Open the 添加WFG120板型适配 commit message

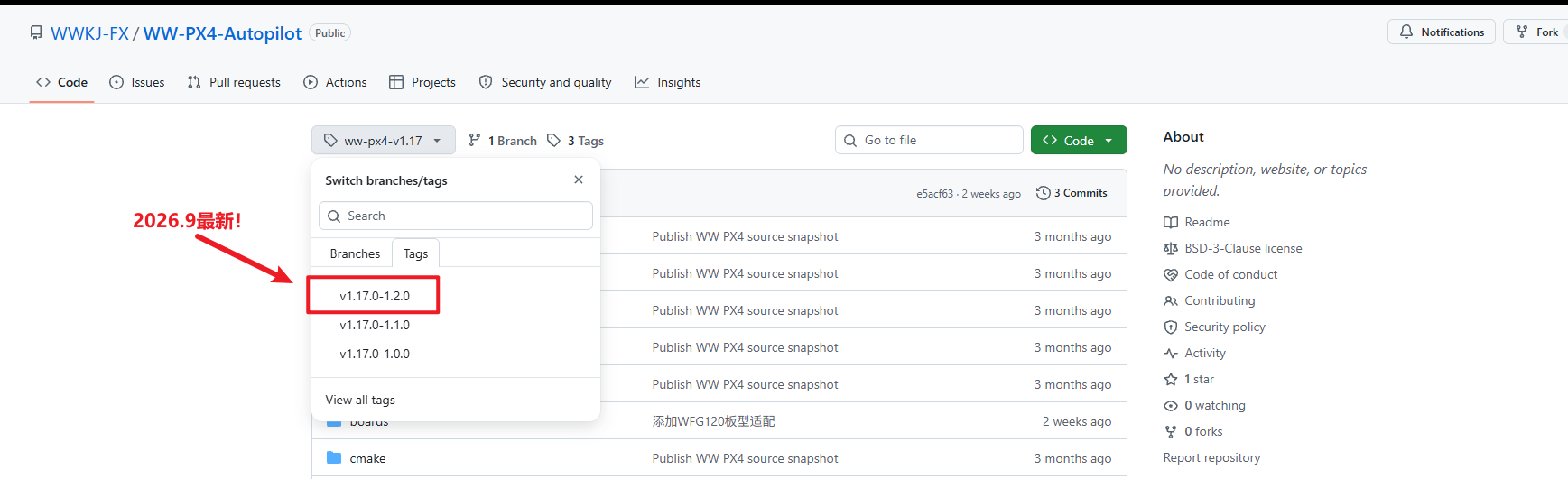(713, 421)
